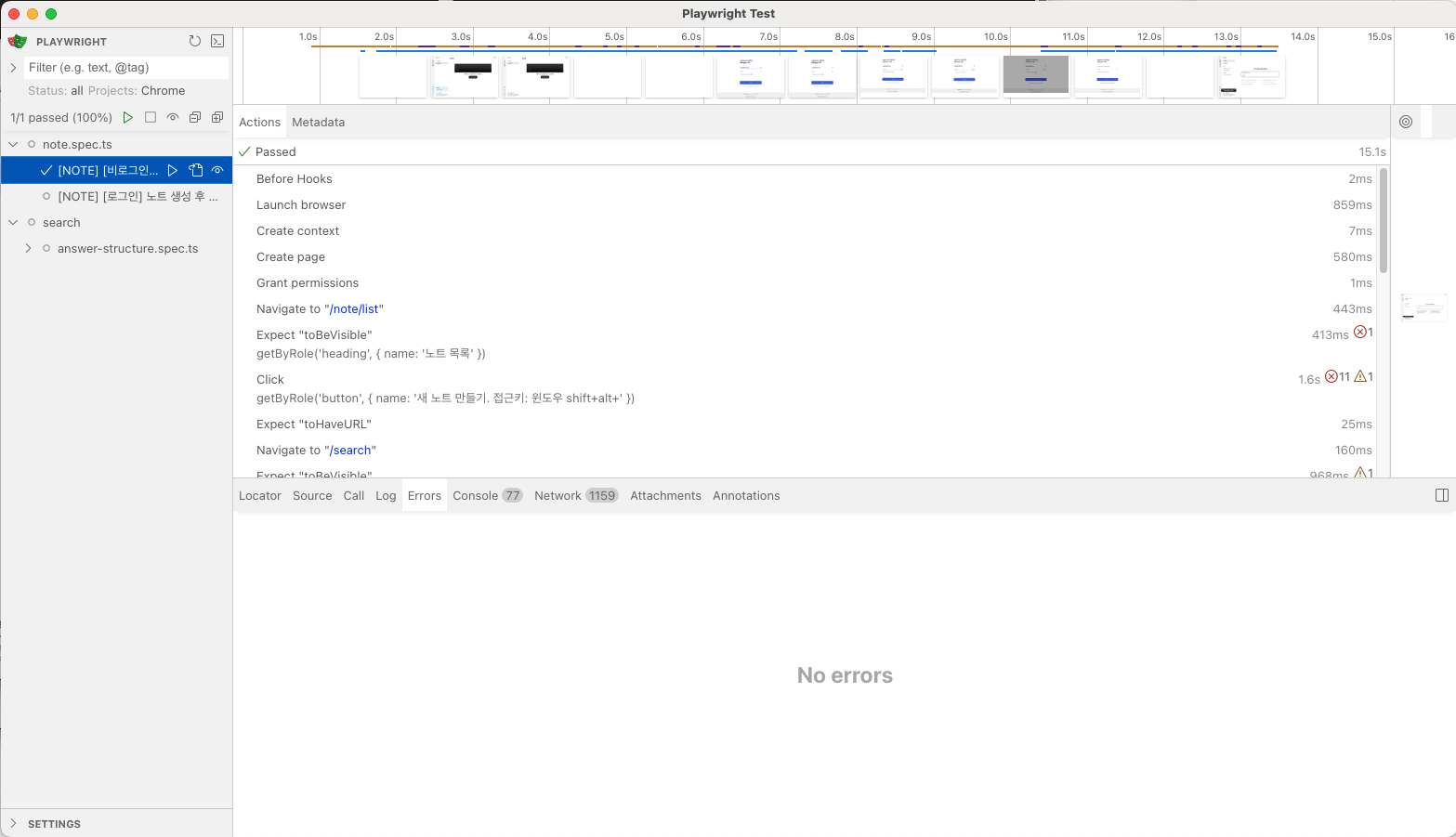Image resolution: width=1456 pixels, height=837 pixels.
Task: Switch to the Metadata tab
Action: [x=318, y=122]
